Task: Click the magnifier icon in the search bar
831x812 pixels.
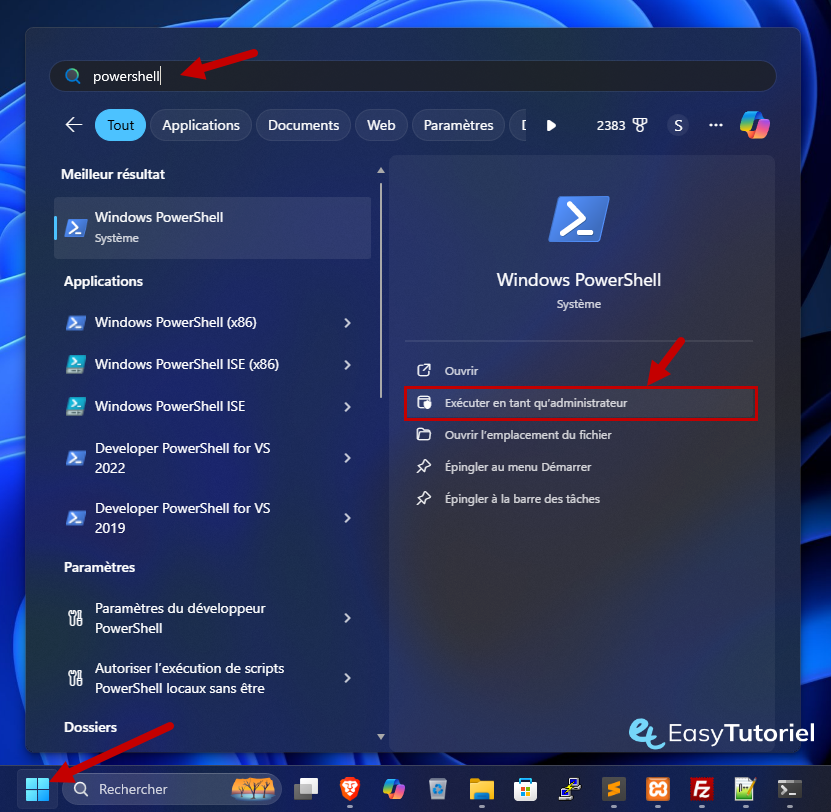Action: 73,76
